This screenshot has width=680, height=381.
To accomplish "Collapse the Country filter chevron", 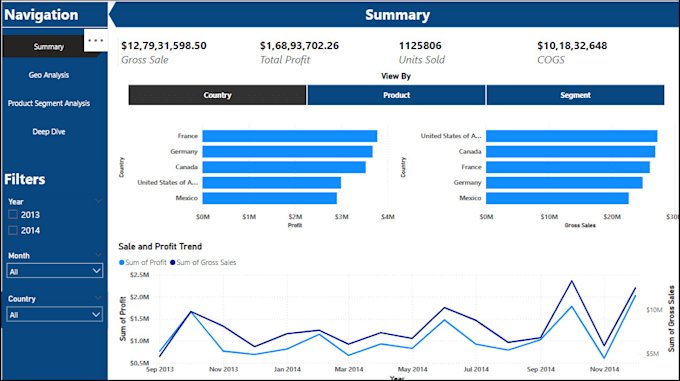I will coord(98,298).
